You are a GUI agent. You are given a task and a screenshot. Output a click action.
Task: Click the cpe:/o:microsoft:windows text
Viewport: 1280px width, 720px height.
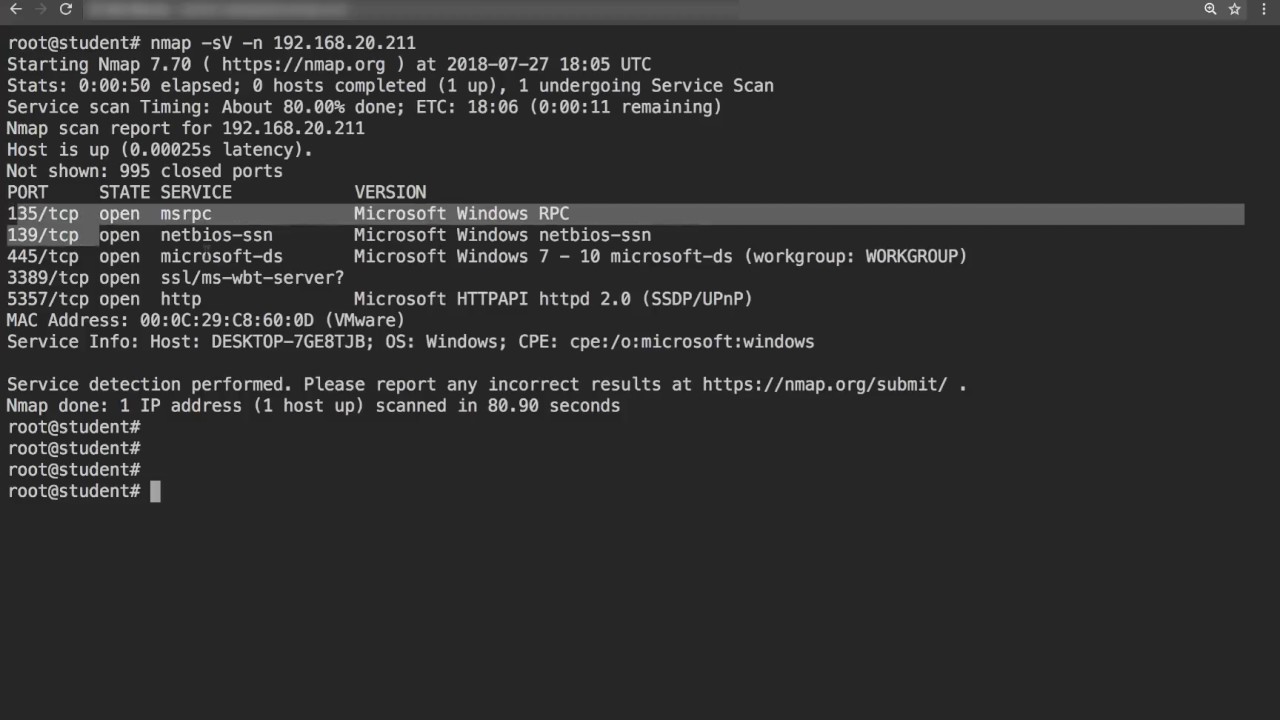(x=691, y=342)
